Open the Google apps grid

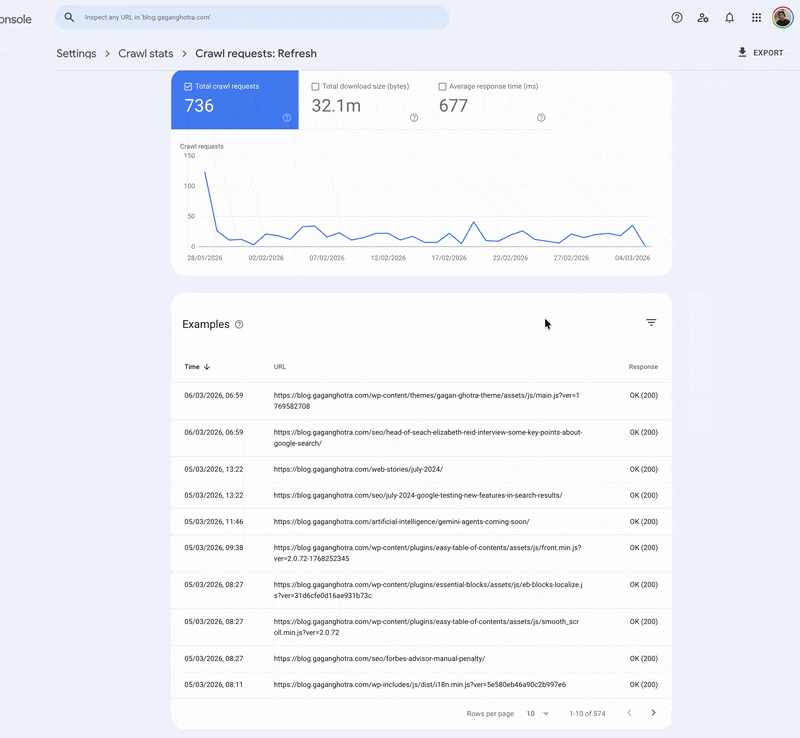point(756,17)
